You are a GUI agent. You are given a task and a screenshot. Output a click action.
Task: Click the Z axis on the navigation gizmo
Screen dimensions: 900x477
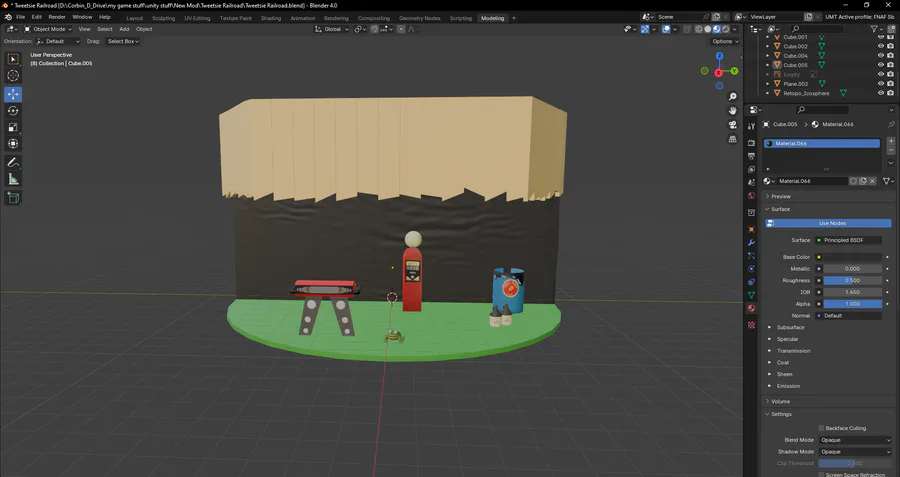click(719, 56)
